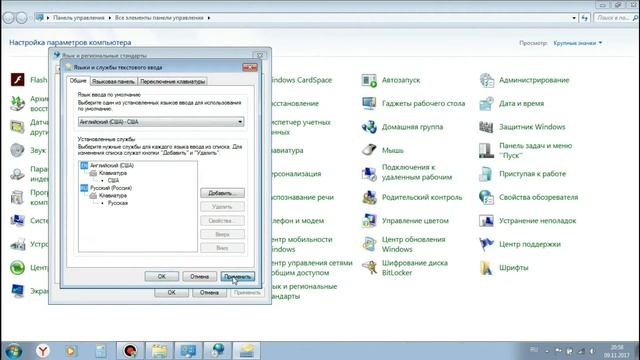
Task: Select Клавиатура node under Русский (Россия)
Action: (x=113, y=196)
